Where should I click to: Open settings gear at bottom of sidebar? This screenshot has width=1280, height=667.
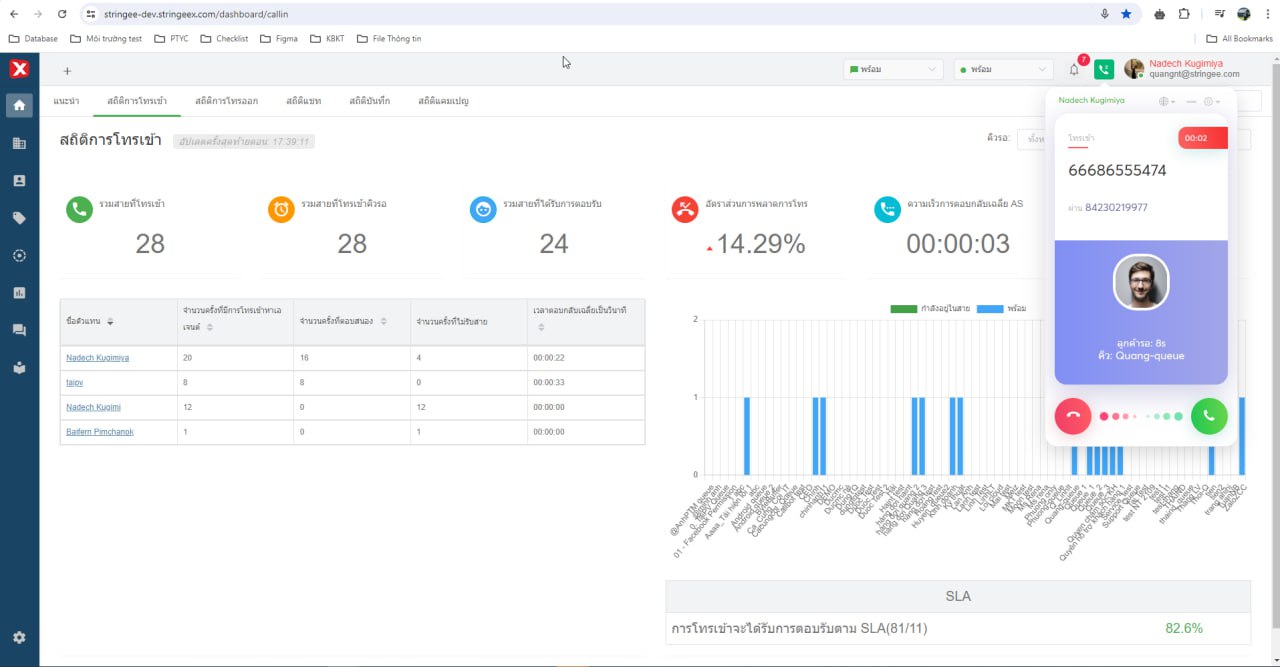point(19,637)
